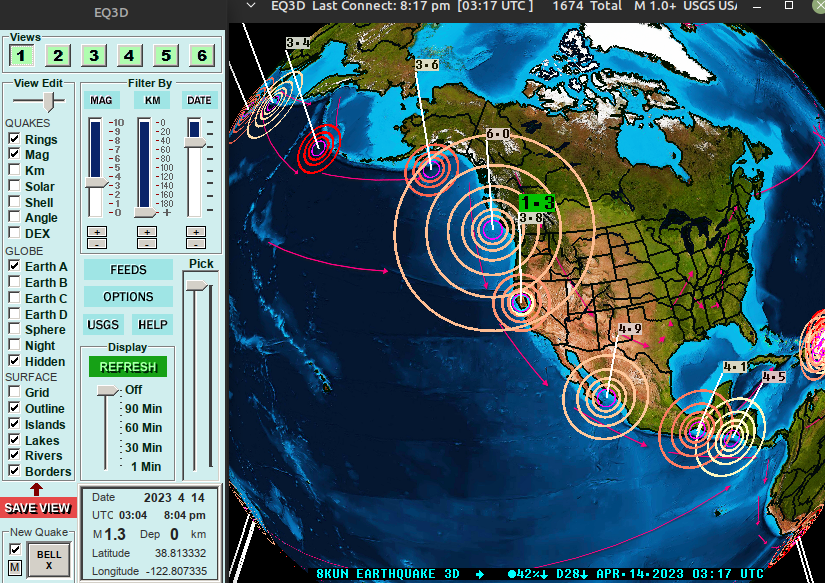Switch to view 2
Viewport: 825px width, 583px height.
click(x=58, y=56)
